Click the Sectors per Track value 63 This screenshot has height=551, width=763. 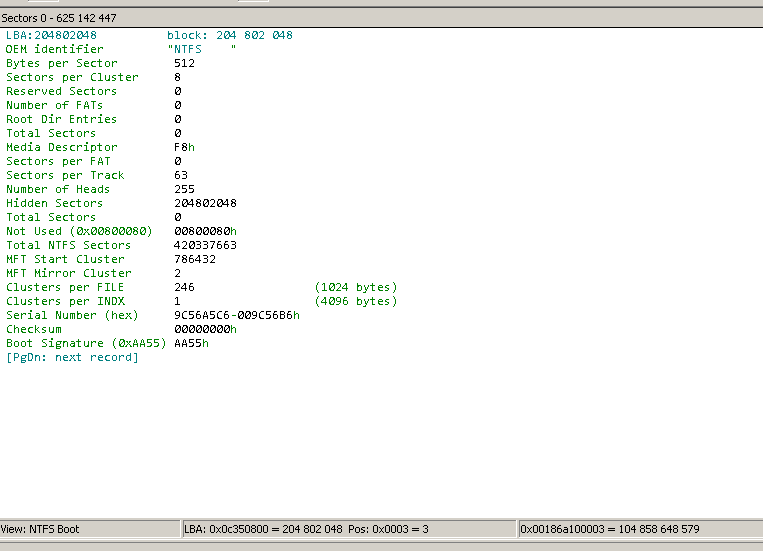pos(181,175)
